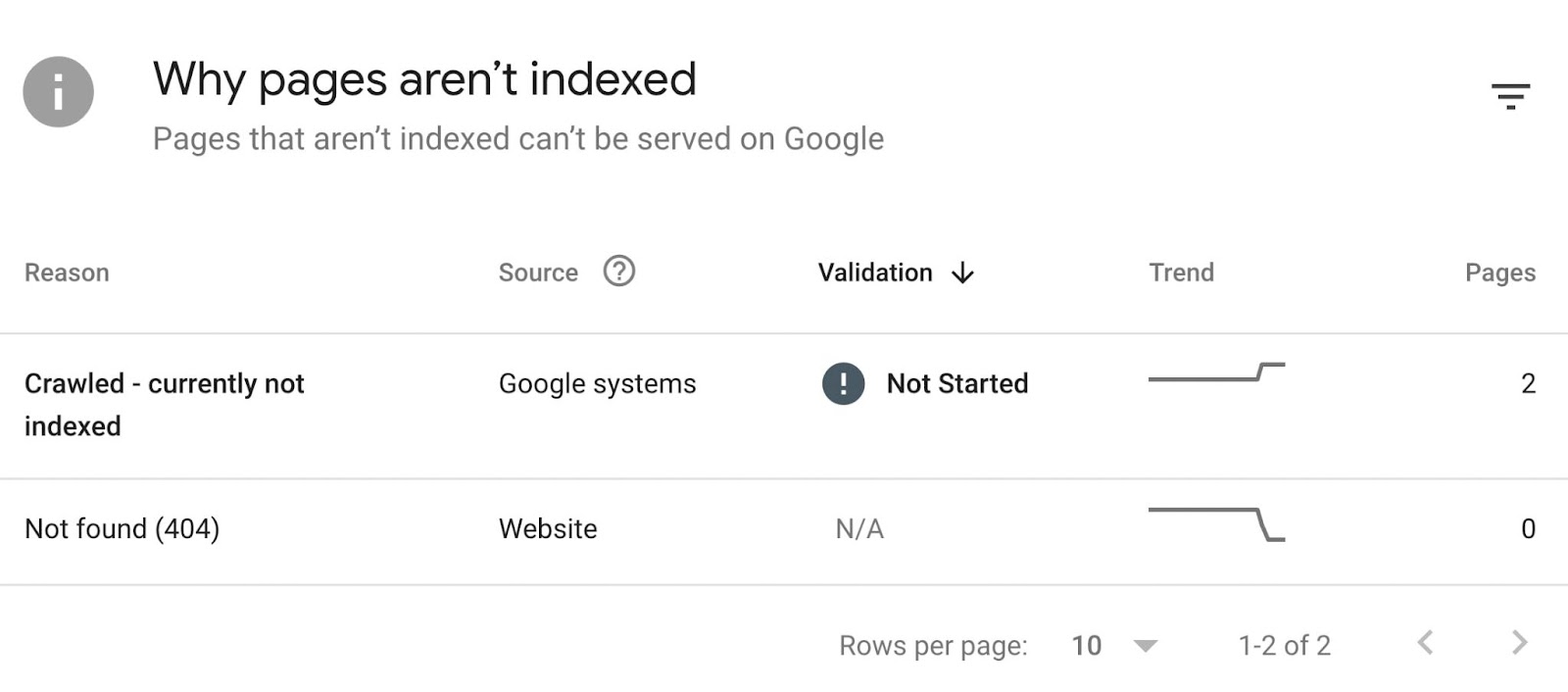This screenshot has height=692, width=1568.
Task: Open the filter icon at top right
Action: (1513, 95)
